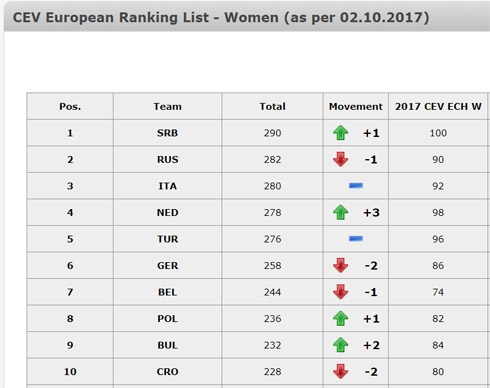Click the green up arrow beside BUL +2
The width and height of the screenshot is (490, 388).
click(x=341, y=345)
